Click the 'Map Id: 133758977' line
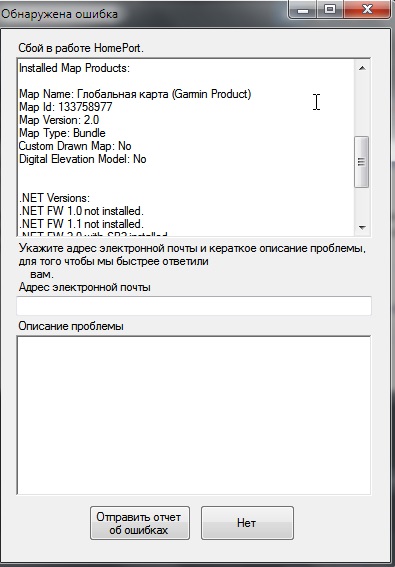The width and height of the screenshot is (395, 567). [x=65, y=107]
